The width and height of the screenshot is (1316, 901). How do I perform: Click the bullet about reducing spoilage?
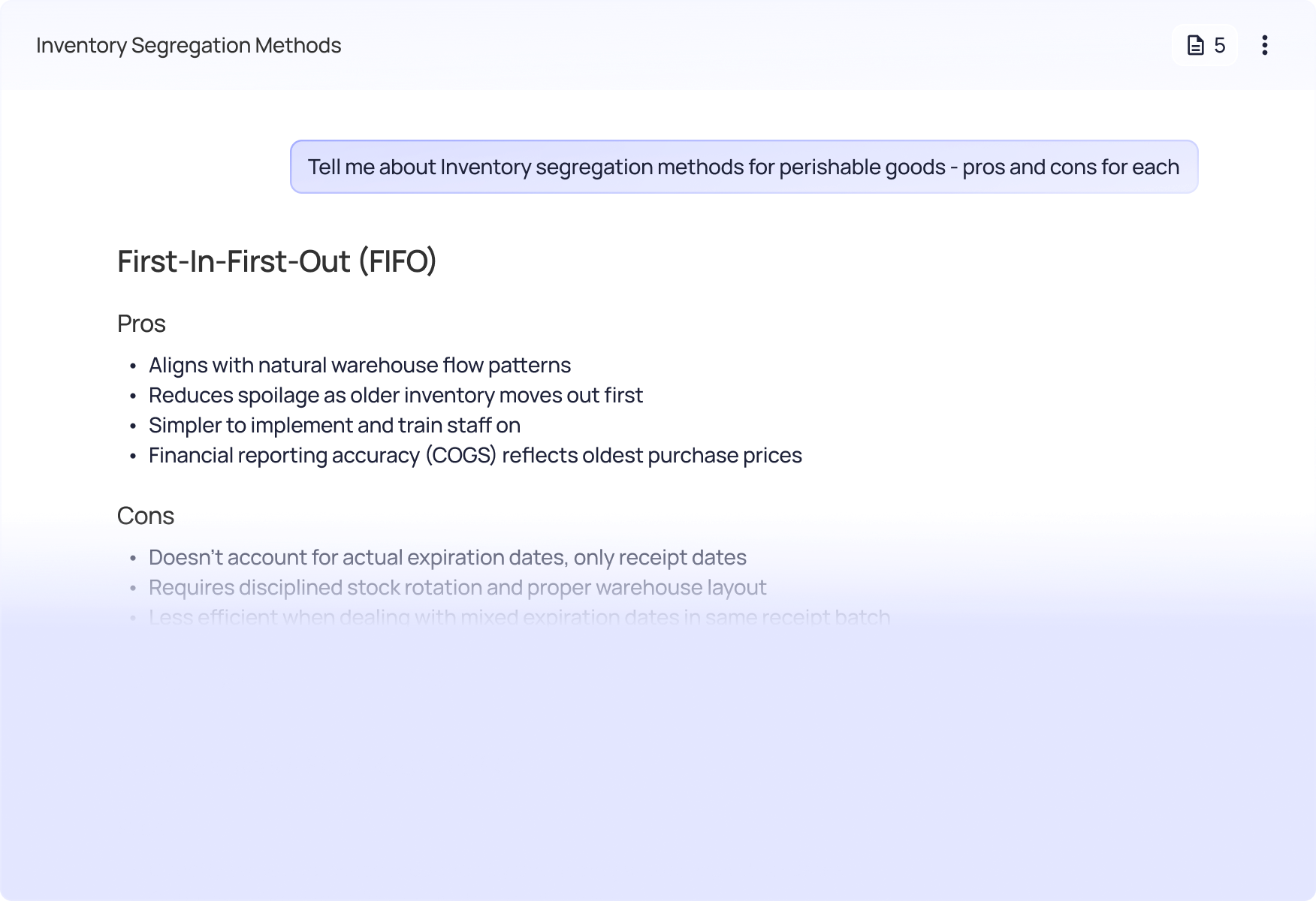click(x=396, y=395)
